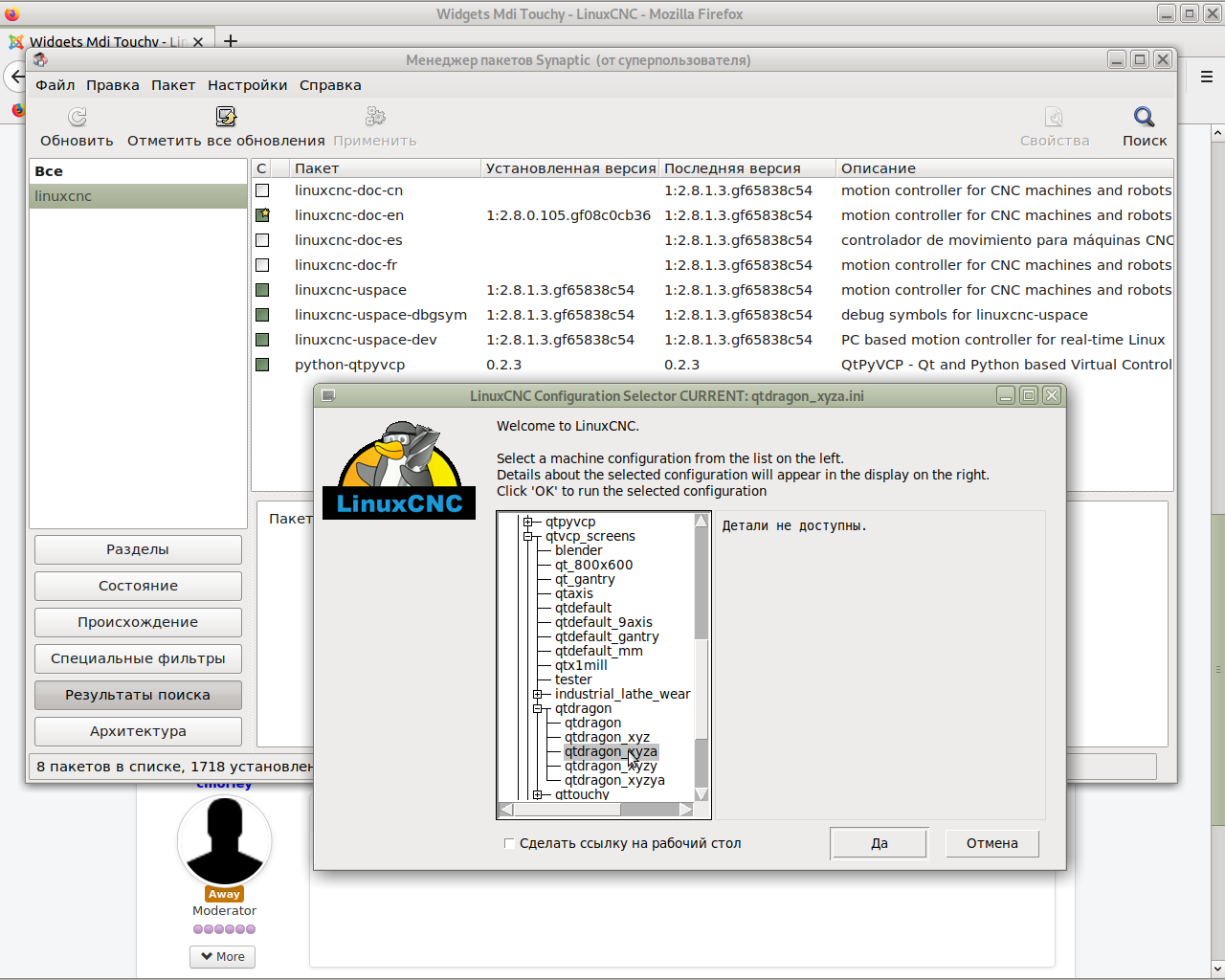Image resolution: width=1225 pixels, height=980 pixels.
Task: Select linuxcnc in the filter list
Action: tap(138, 196)
